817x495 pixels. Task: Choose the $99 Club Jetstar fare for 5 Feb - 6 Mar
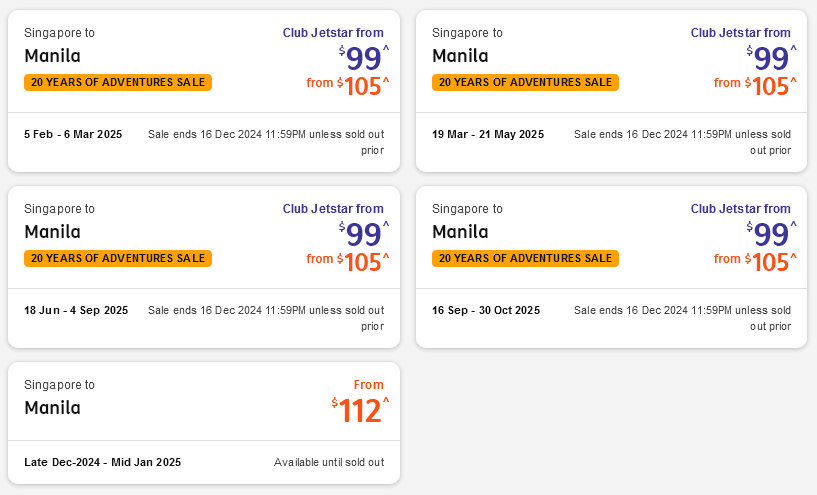click(364, 58)
